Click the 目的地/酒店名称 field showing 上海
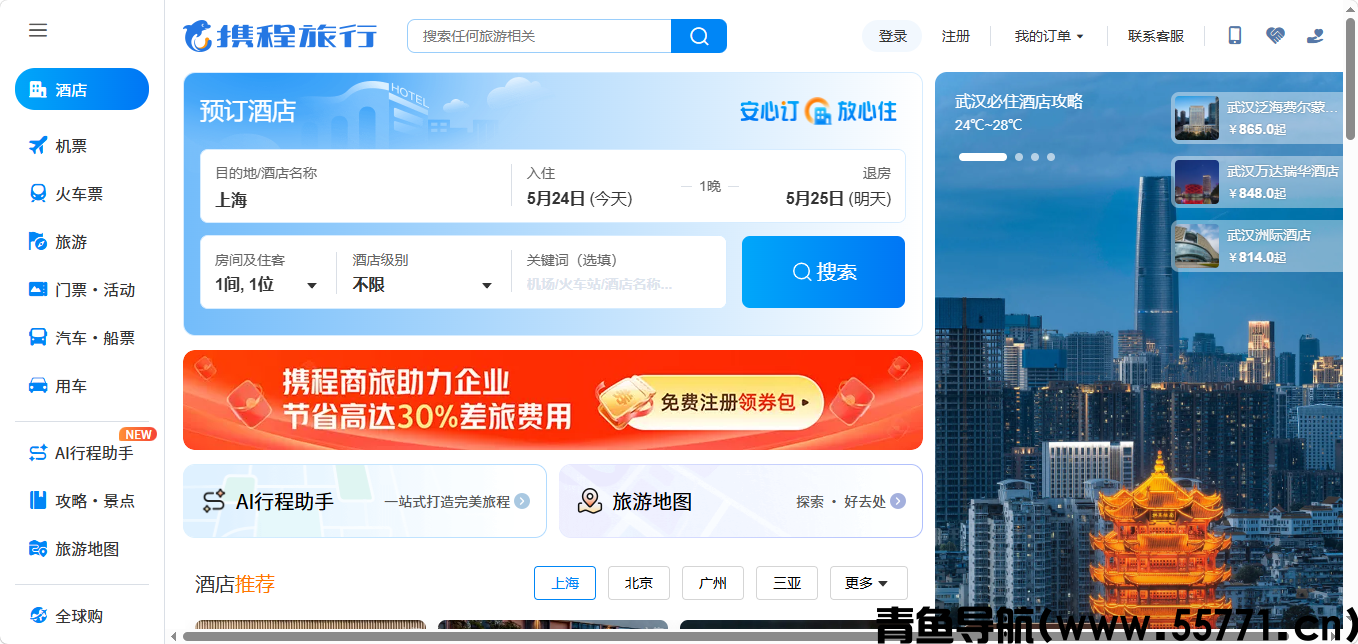This screenshot has width=1358, height=644. [355, 186]
